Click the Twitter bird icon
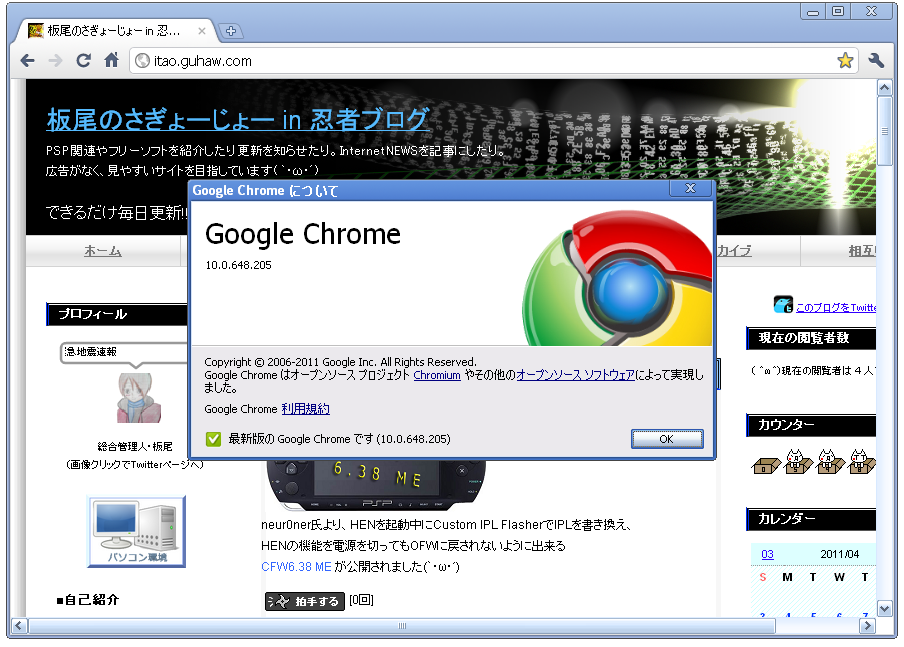 783,304
